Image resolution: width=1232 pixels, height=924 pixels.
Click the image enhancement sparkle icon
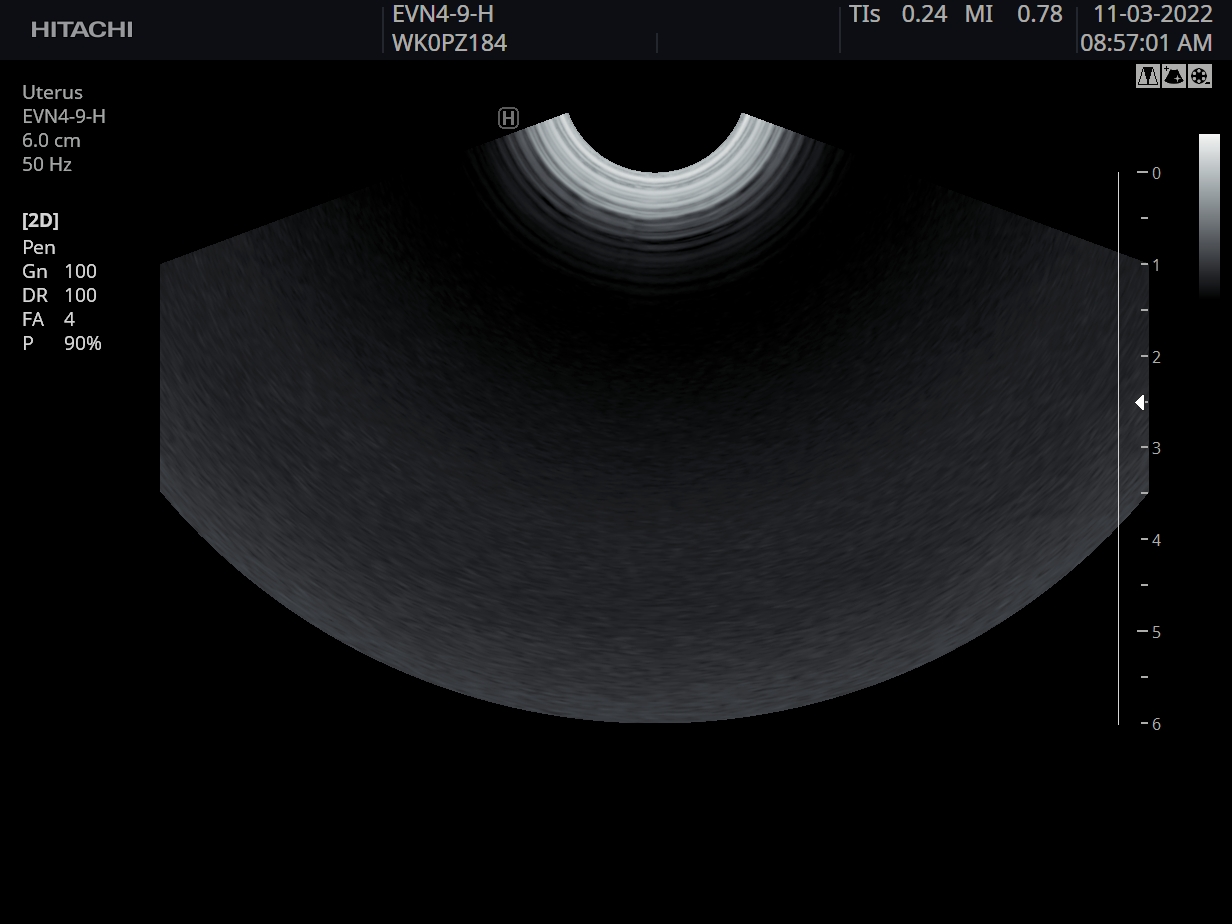(x=1174, y=76)
